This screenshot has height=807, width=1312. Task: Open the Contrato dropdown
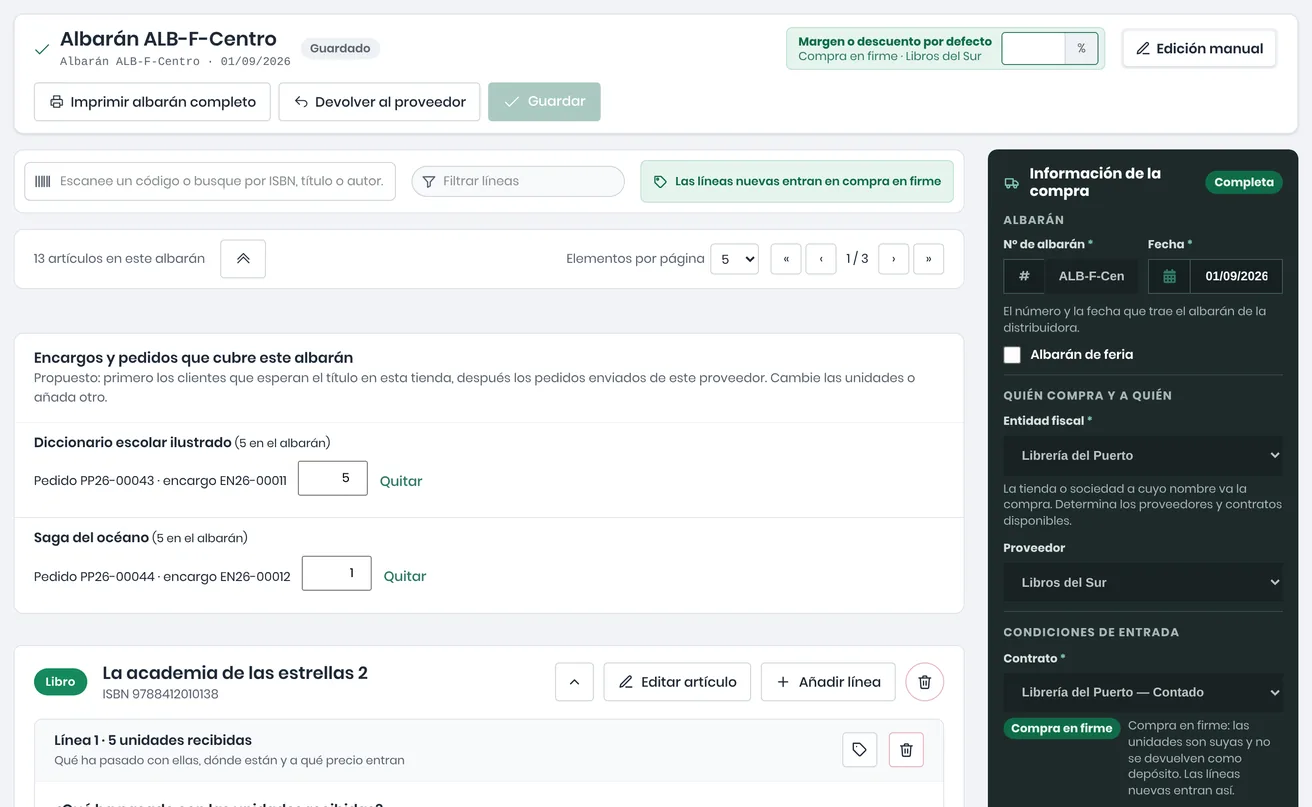pyautogui.click(x=1143, y=692)
